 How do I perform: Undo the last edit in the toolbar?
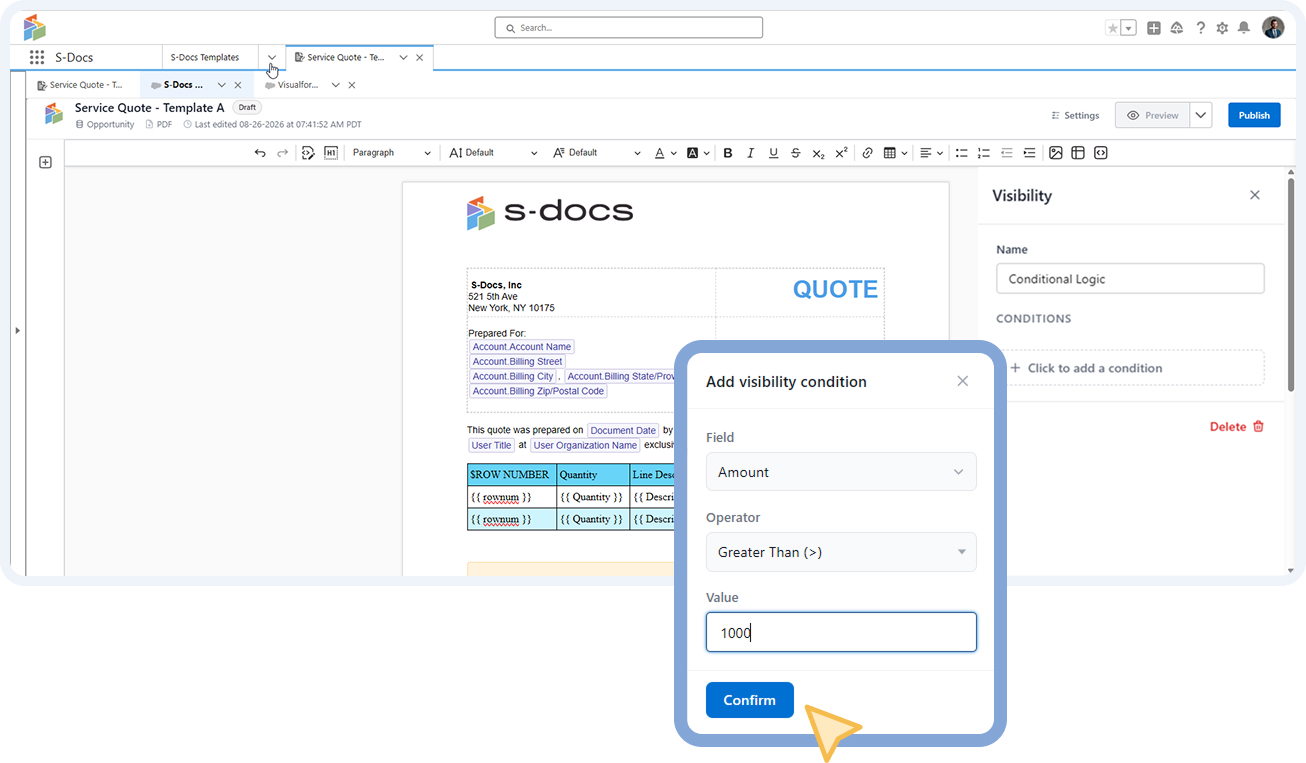pos(260,153)
